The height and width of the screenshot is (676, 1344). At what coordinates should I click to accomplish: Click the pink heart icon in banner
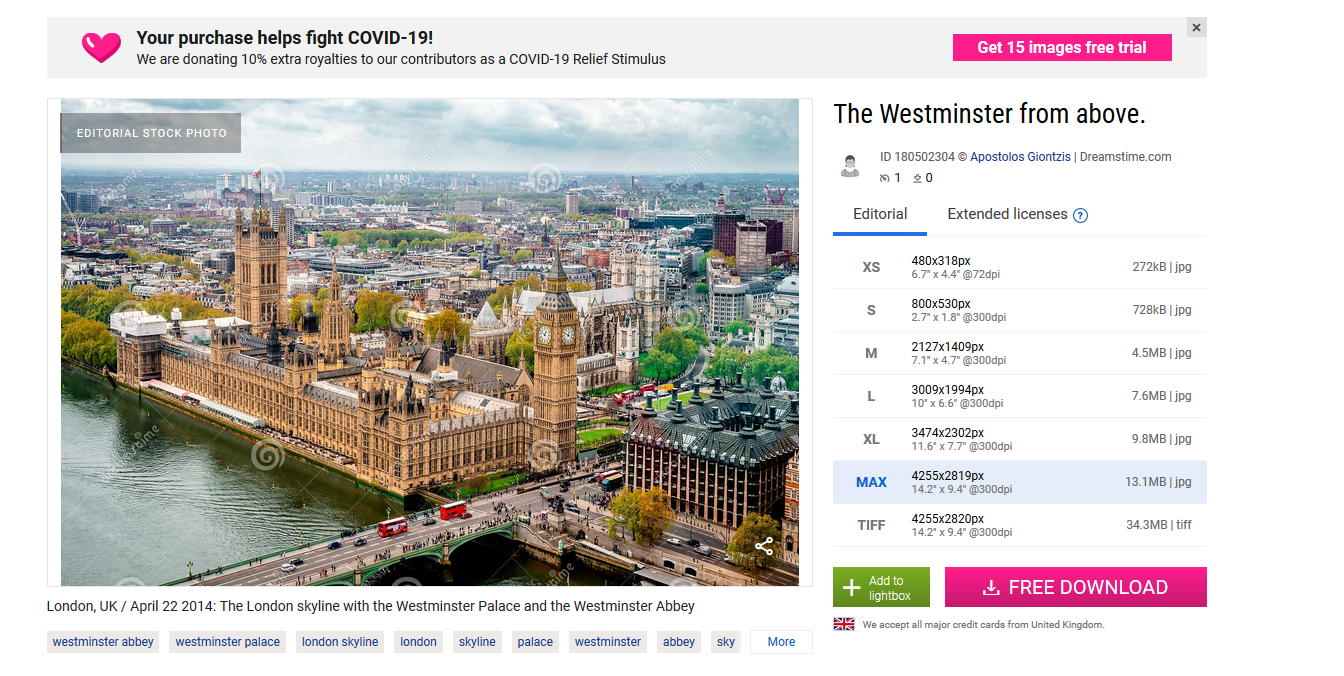(x=101, y=47)
